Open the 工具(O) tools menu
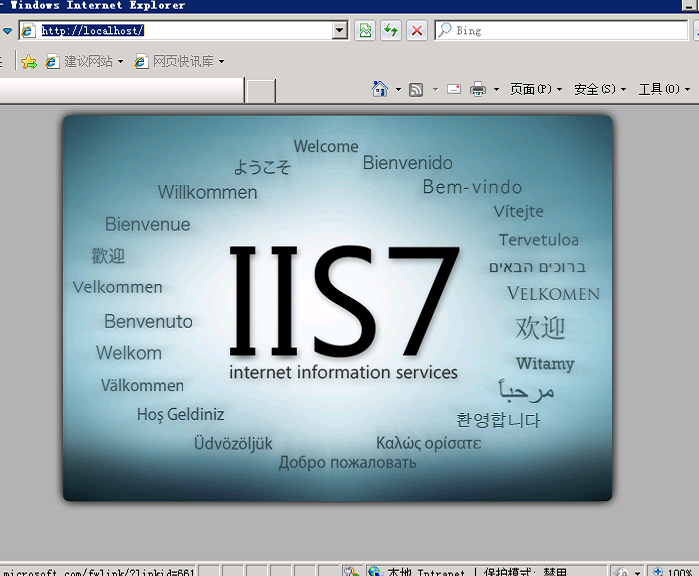This screenshot has height=576, width=699. 664,89
